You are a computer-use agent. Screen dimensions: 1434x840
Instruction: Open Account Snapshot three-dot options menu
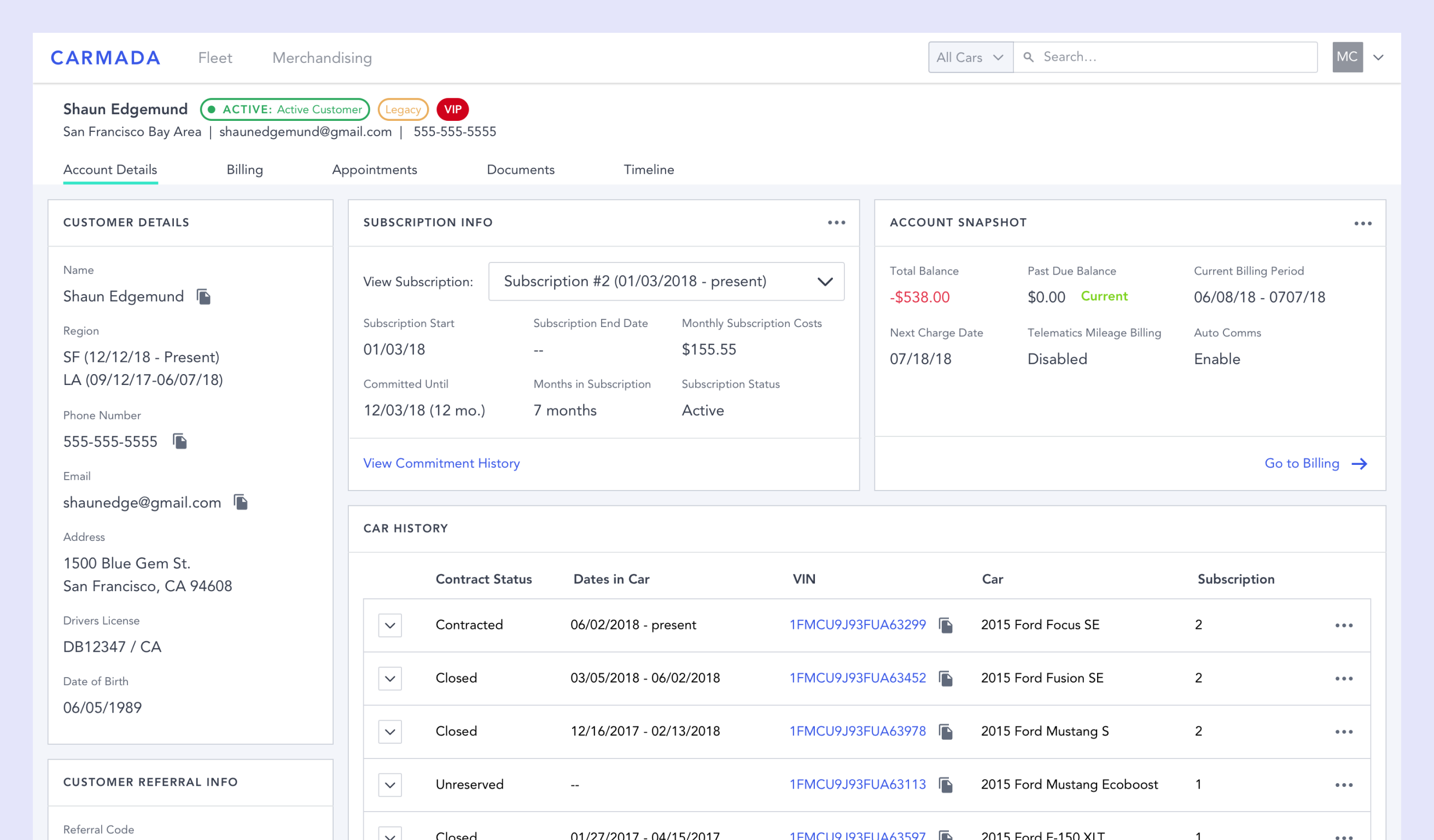(x=1362, y=223)
